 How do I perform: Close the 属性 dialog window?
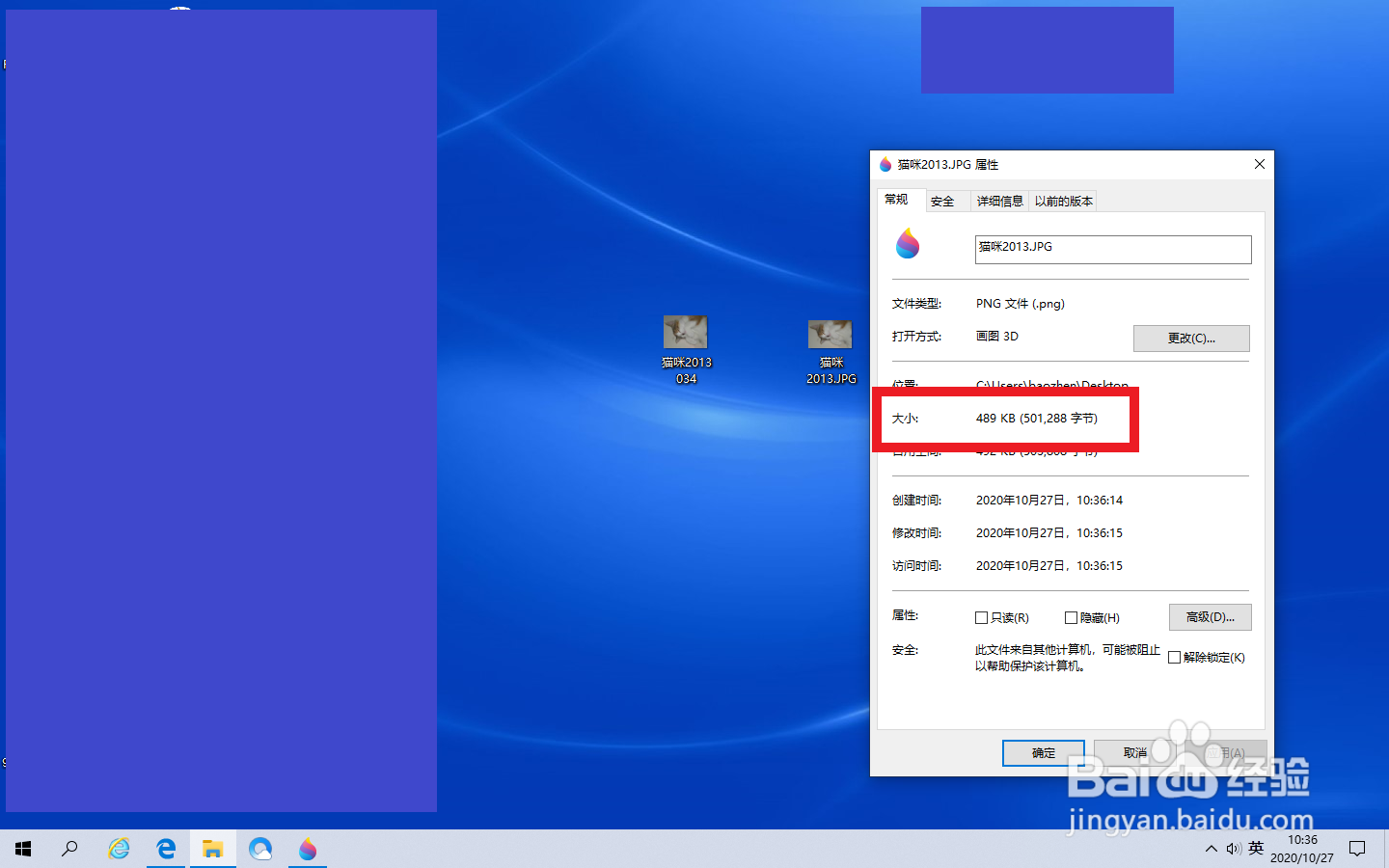click(x=1259, y=165)
